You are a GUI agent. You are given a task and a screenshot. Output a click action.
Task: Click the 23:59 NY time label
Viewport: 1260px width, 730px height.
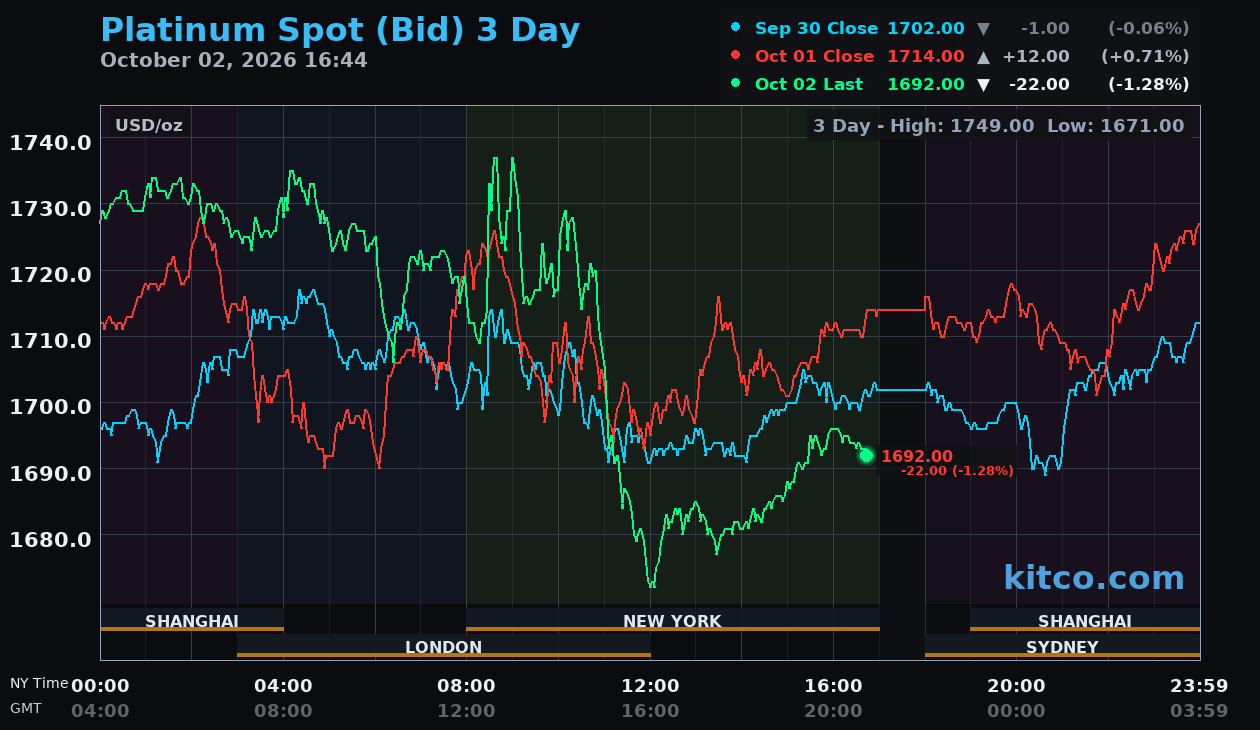[1199, 686]
